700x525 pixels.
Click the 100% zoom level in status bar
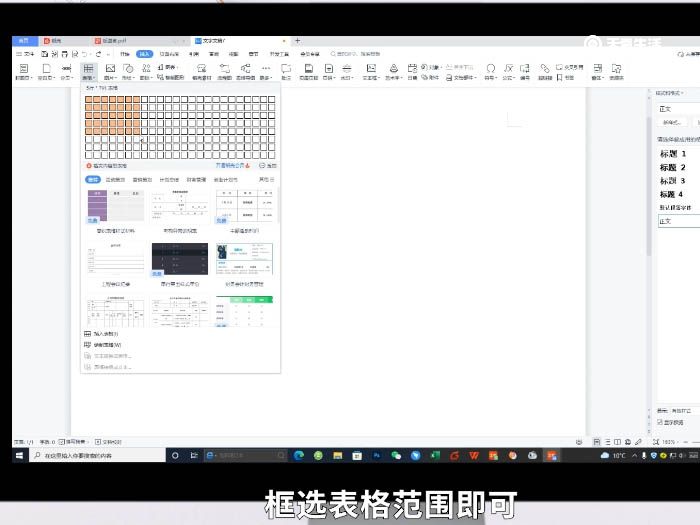[668, 442]
